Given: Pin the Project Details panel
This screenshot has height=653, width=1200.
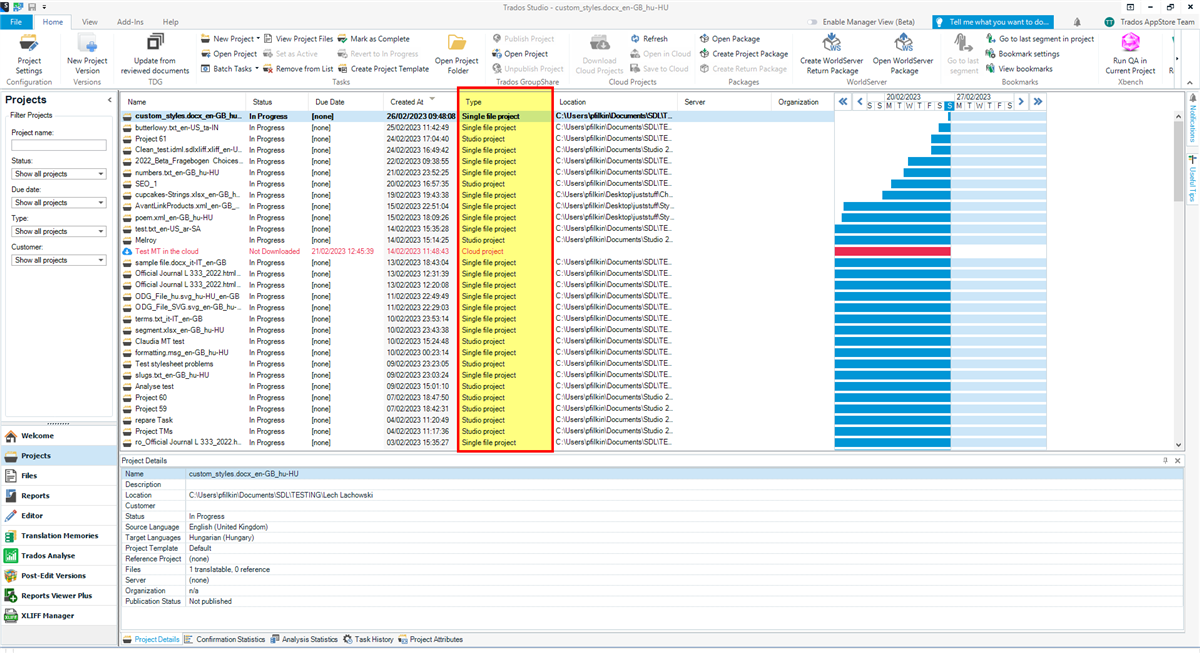Looking at the screenshot, I should [1164, 460].
